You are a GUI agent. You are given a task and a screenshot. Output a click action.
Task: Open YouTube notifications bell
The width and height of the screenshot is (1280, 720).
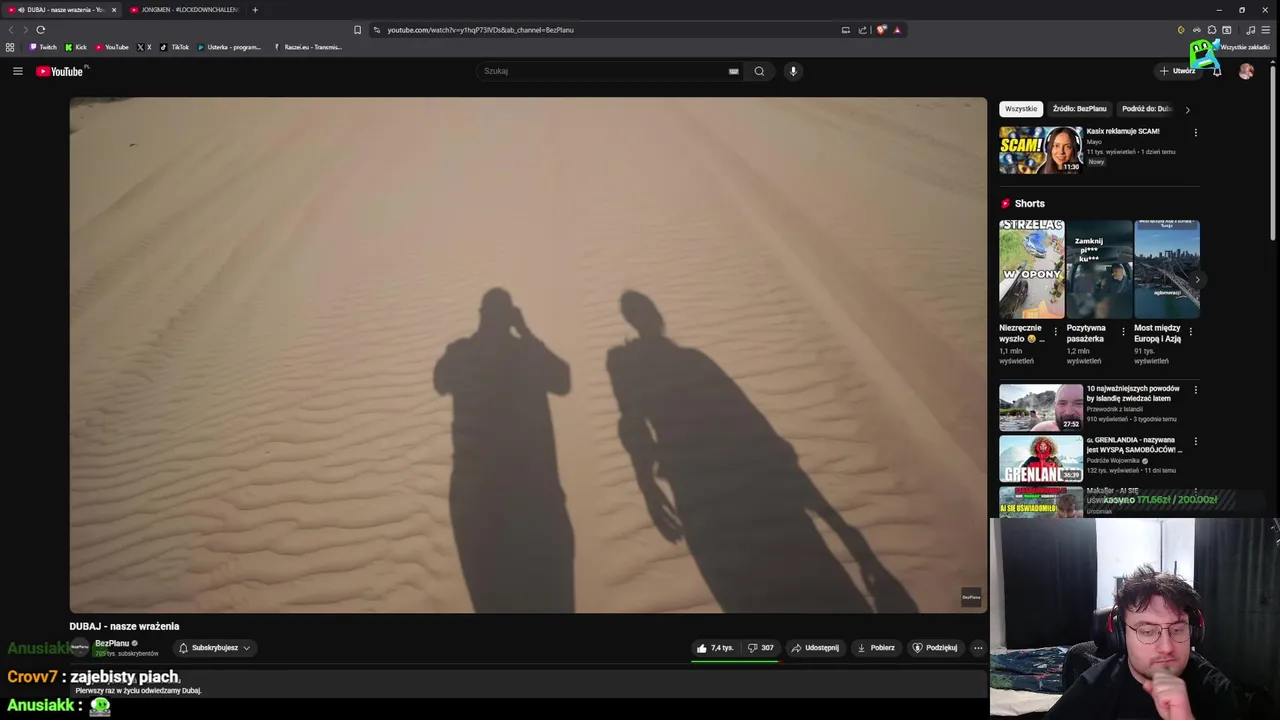1217,71
